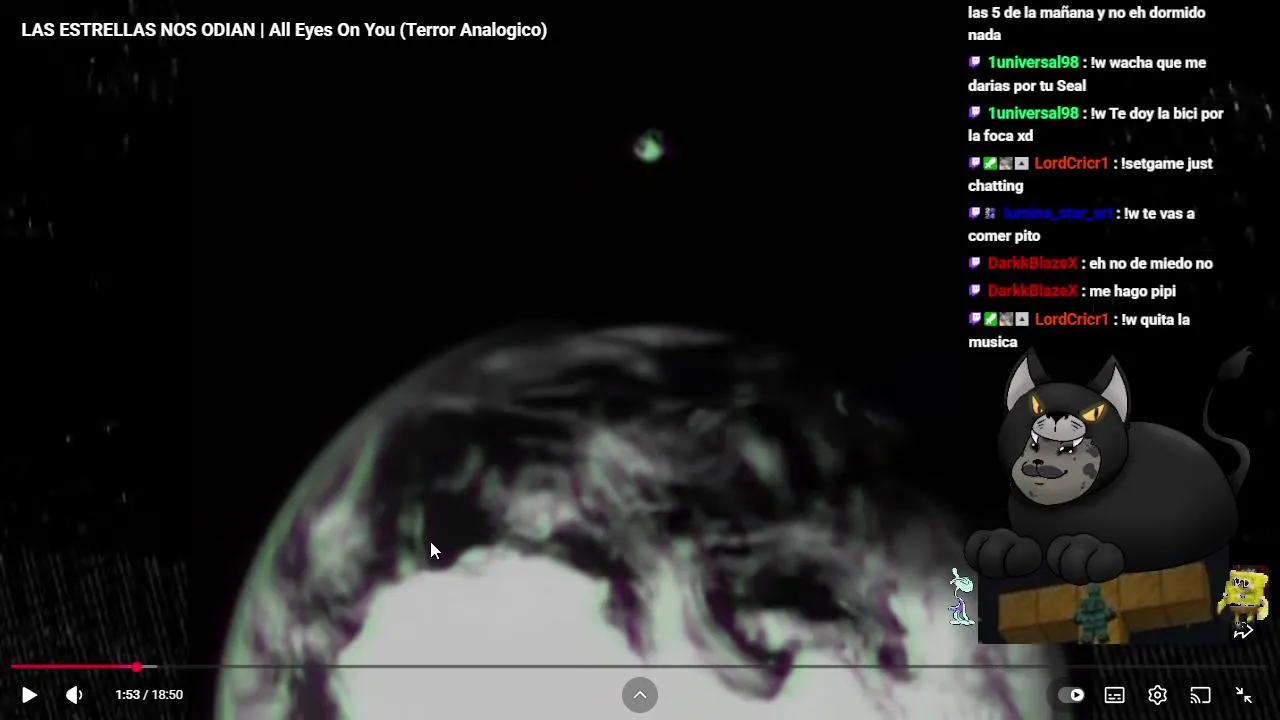The height and width of the screenshot is (720, 1280).
Task: Expand more videos chevron button
Action: point(640,695)
